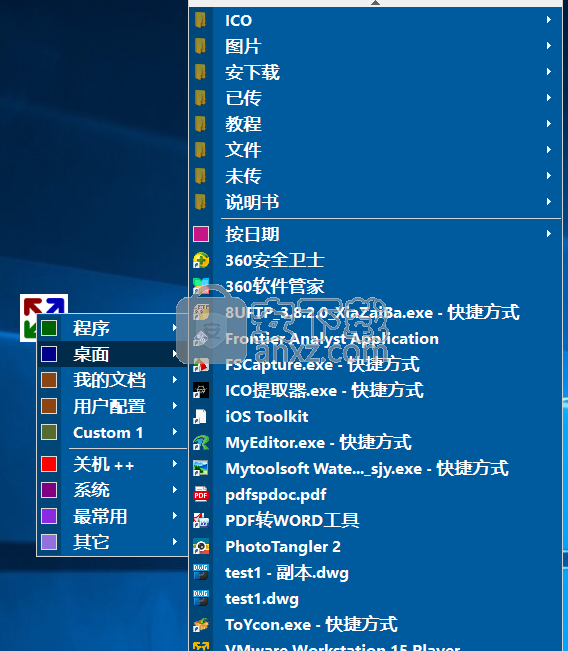Expand the 安下载 submenu arrow

548,71
